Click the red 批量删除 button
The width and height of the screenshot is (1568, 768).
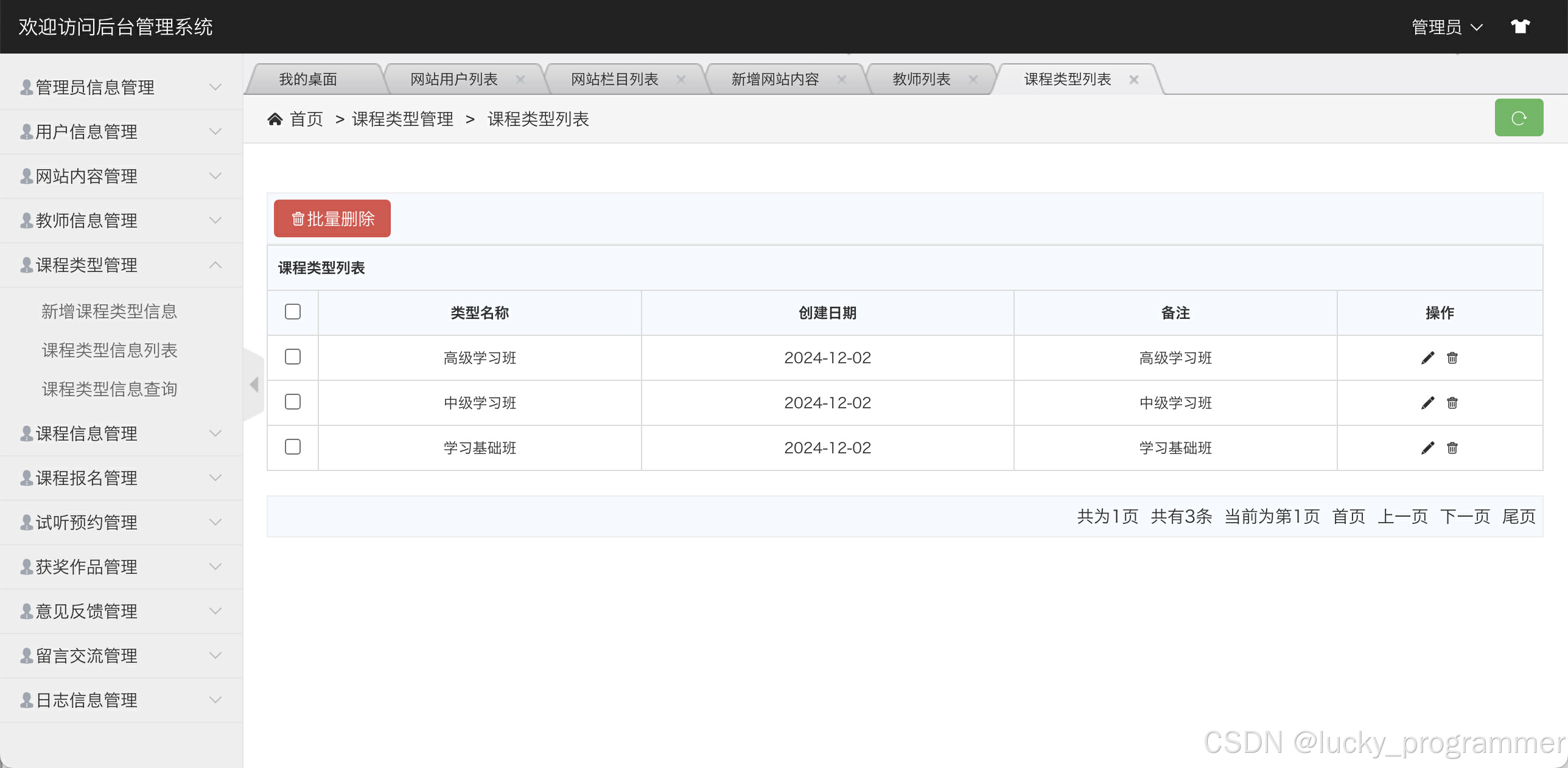[332, 218]
